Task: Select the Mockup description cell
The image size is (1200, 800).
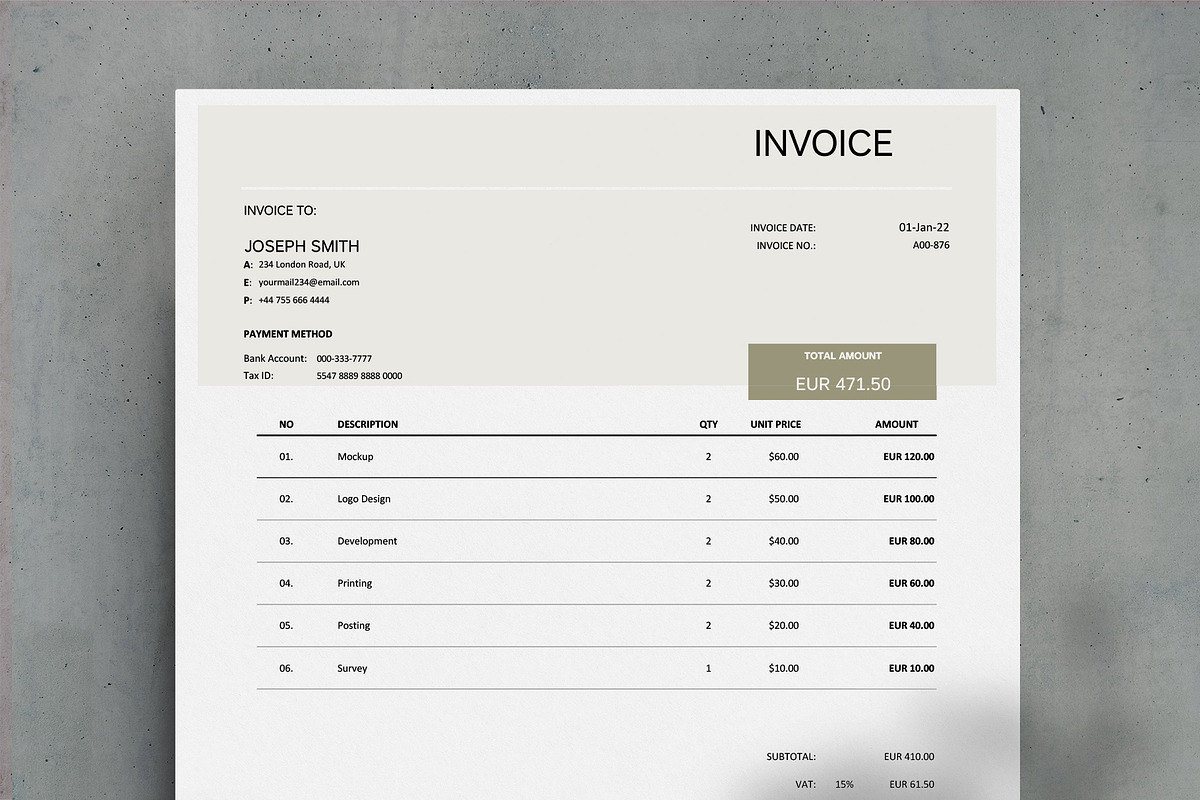Action: point(355,457)
